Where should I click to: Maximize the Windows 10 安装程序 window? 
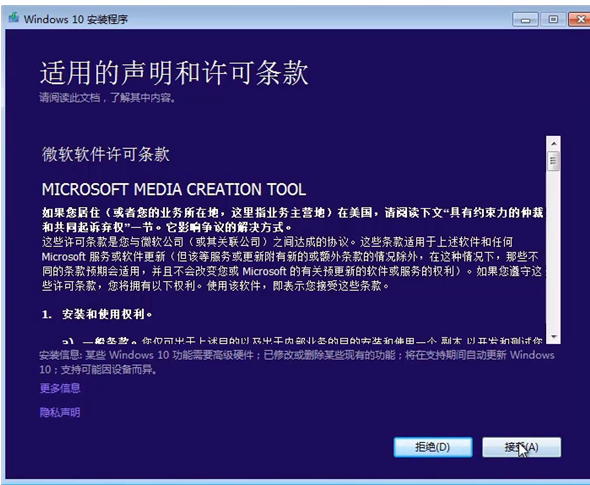coord(553,19)
